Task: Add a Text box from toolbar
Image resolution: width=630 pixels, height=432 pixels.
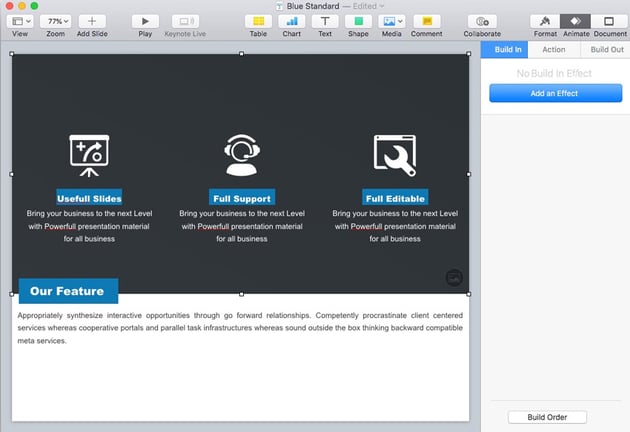Action: tap(325, 21)
